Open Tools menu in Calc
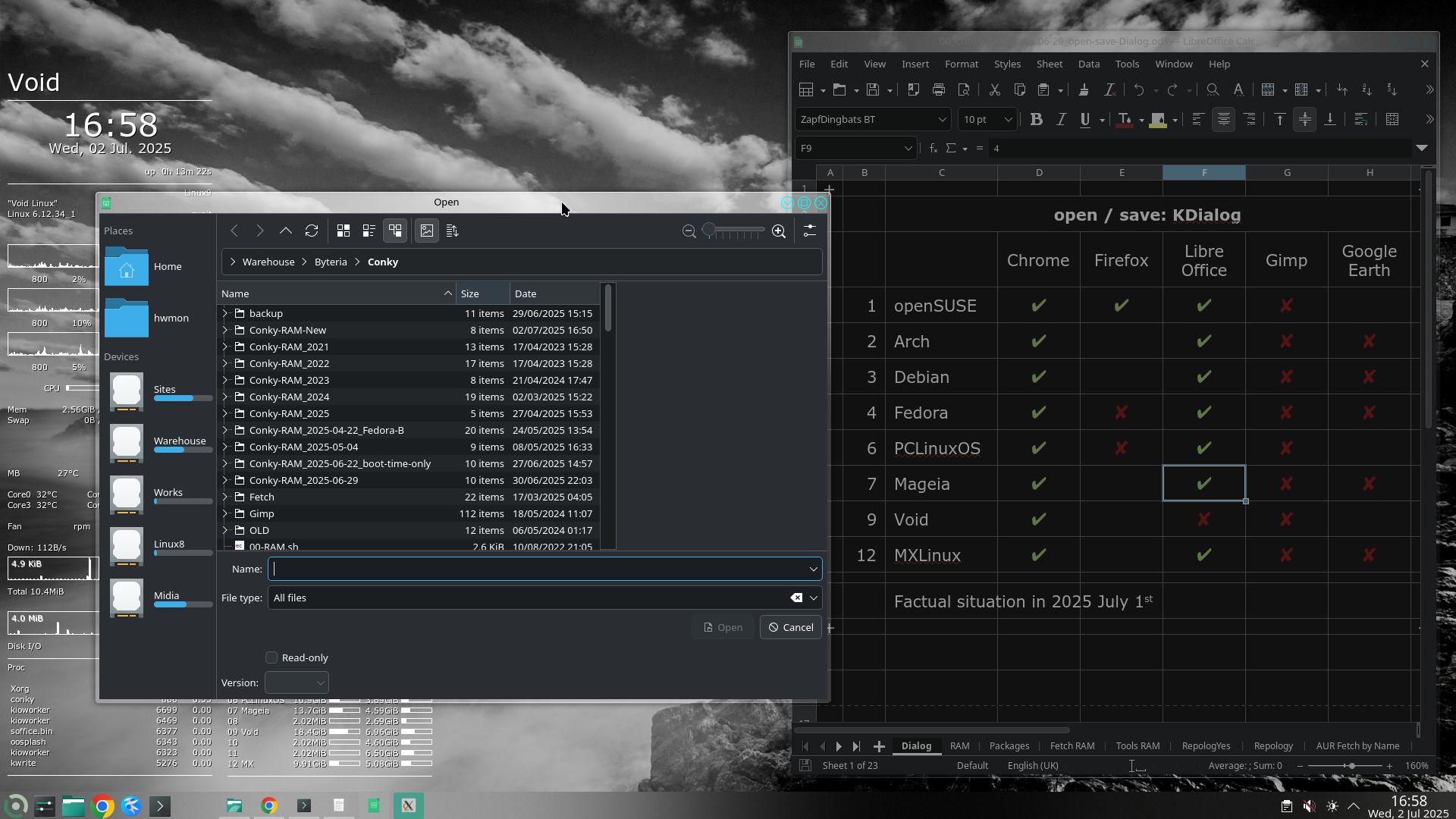The height and width of the screenshot is (819, 1456). click(1127, 64)
